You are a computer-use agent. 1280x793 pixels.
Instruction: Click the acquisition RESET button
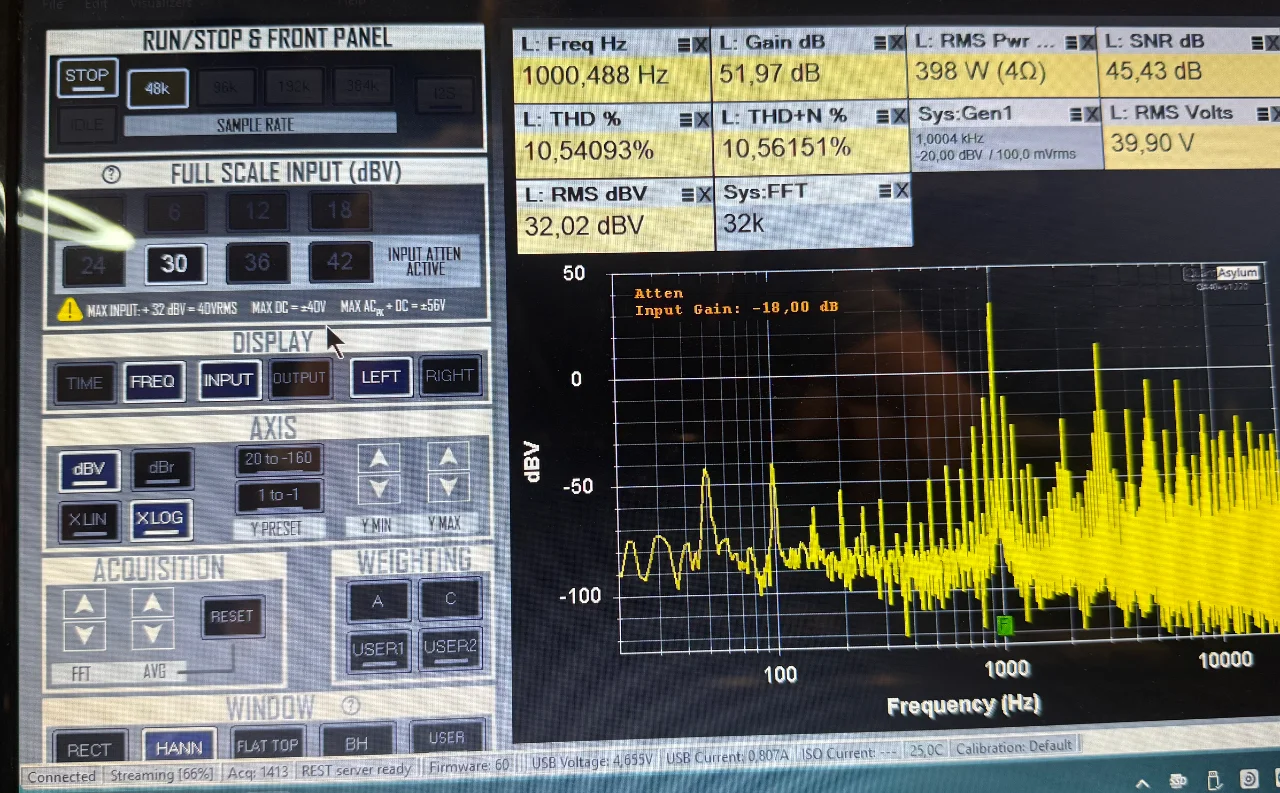coord(232,617)
